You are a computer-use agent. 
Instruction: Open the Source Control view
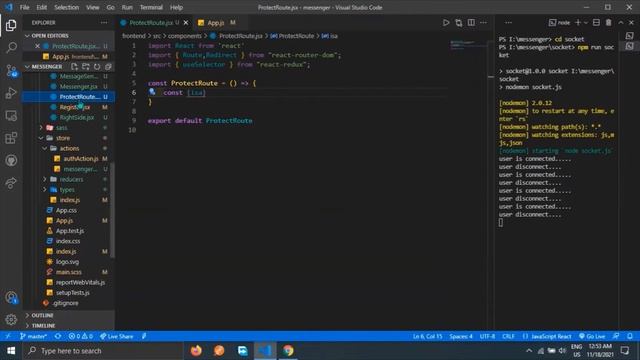[11, 71]
